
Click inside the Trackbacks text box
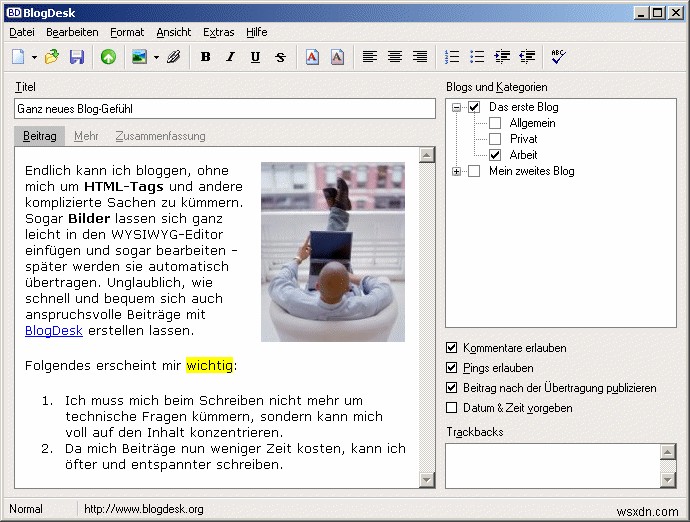(553, 466)
